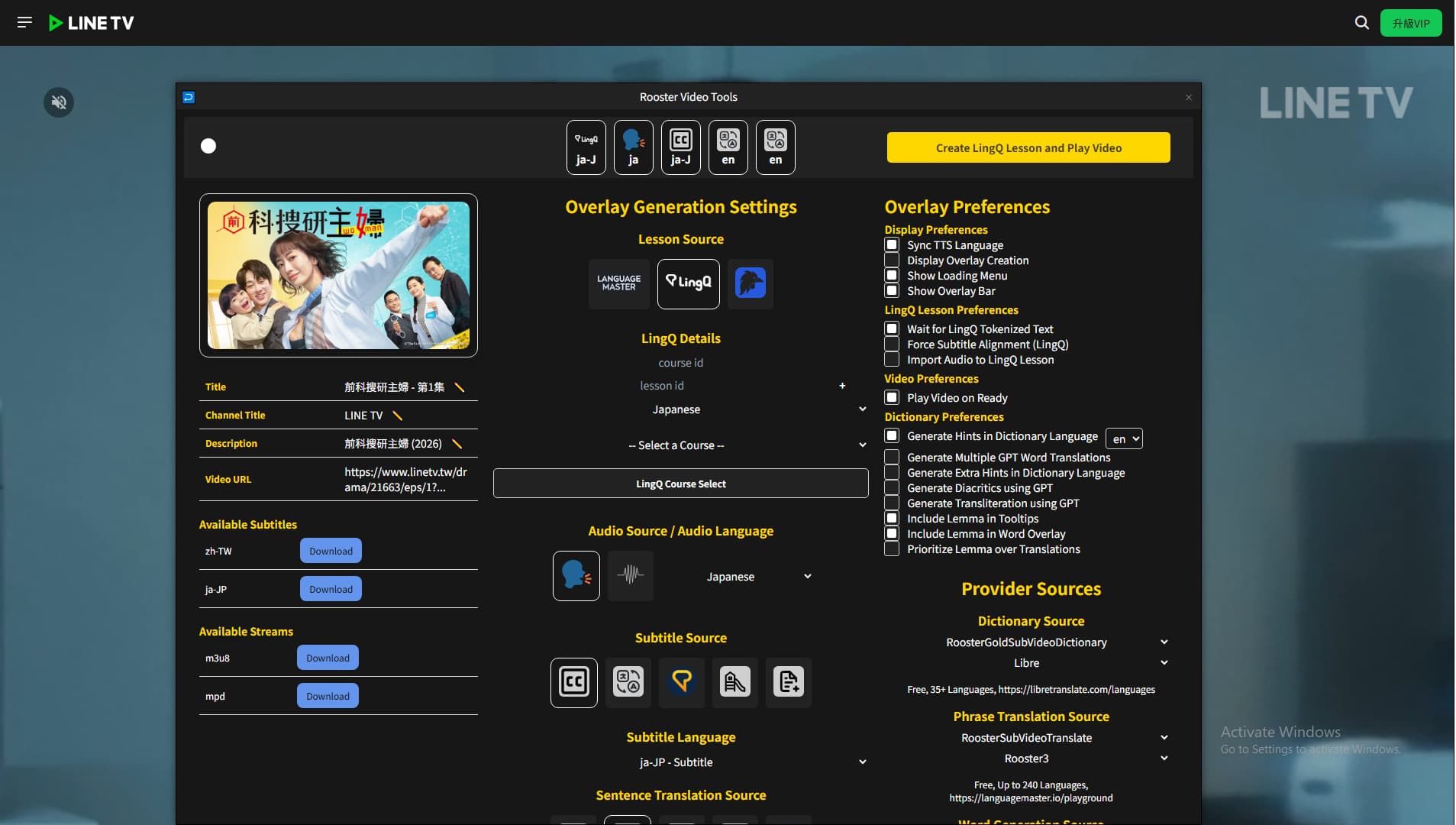Click the ja-J CC toolbar item
This screenshot has width=1456, height=825.
[680, 147]
